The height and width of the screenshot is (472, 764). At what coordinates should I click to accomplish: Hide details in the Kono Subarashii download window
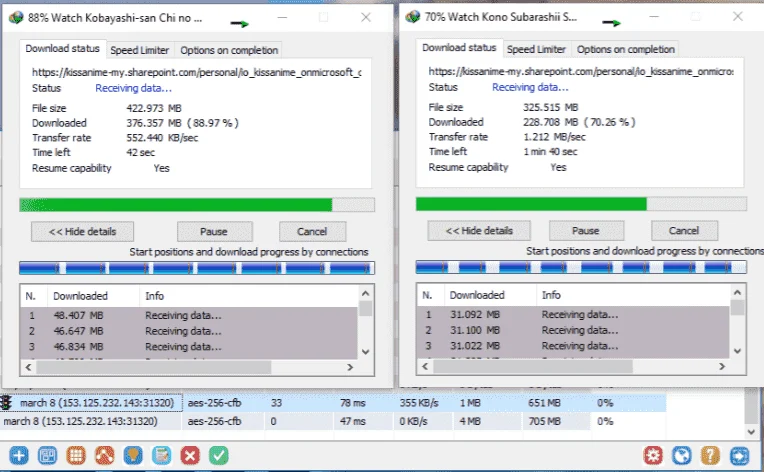479,231
